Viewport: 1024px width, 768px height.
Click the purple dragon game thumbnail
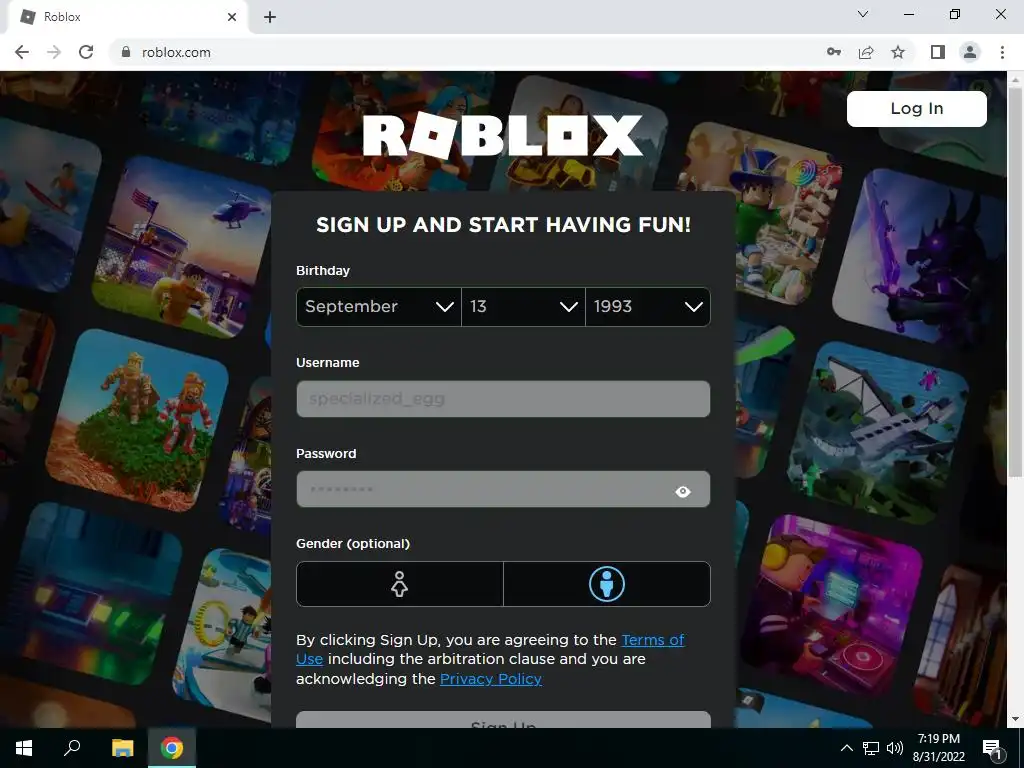(921, 258)
